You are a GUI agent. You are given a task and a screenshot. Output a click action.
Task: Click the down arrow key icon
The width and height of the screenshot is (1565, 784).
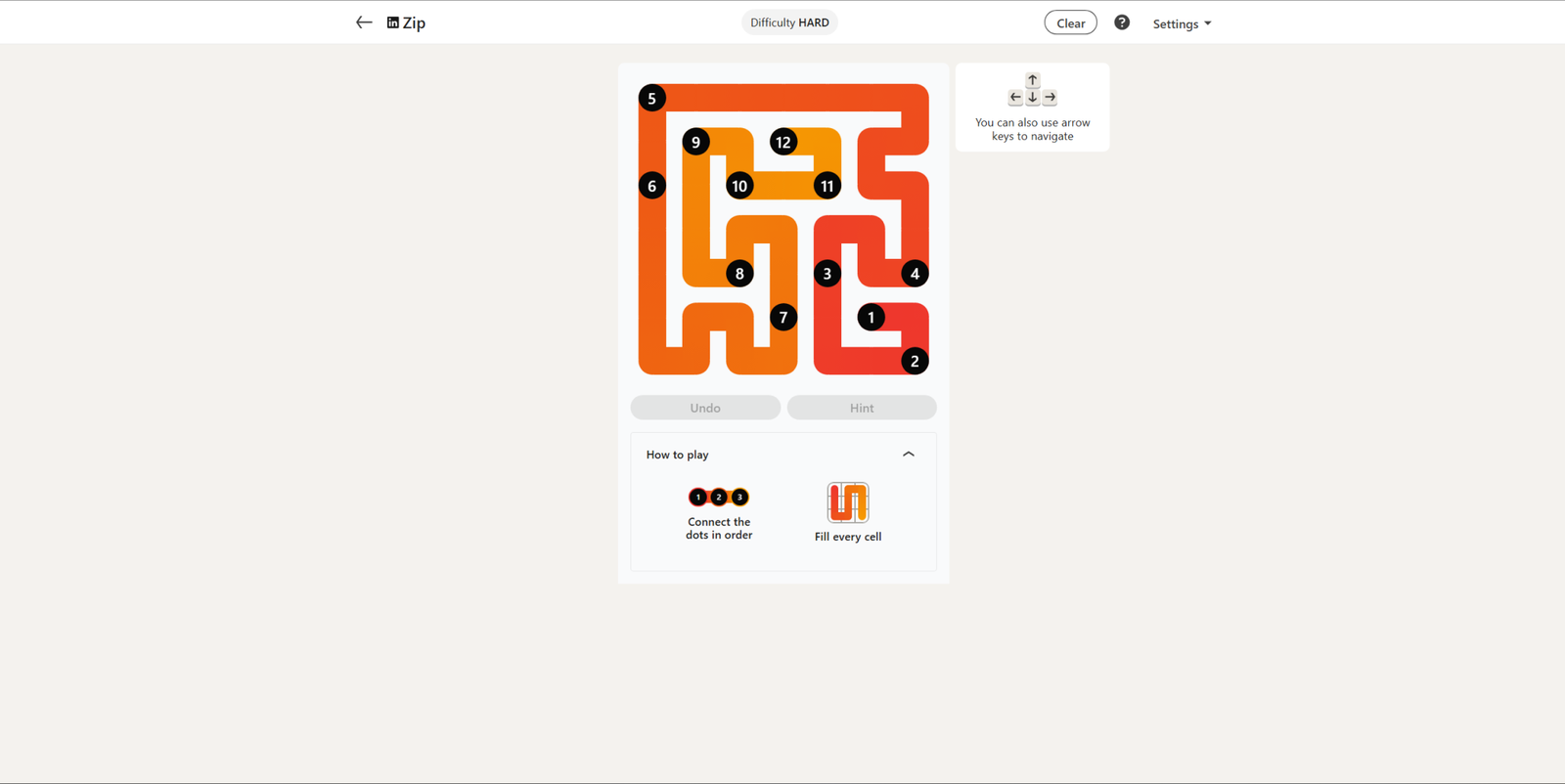tap(1033, 98)
